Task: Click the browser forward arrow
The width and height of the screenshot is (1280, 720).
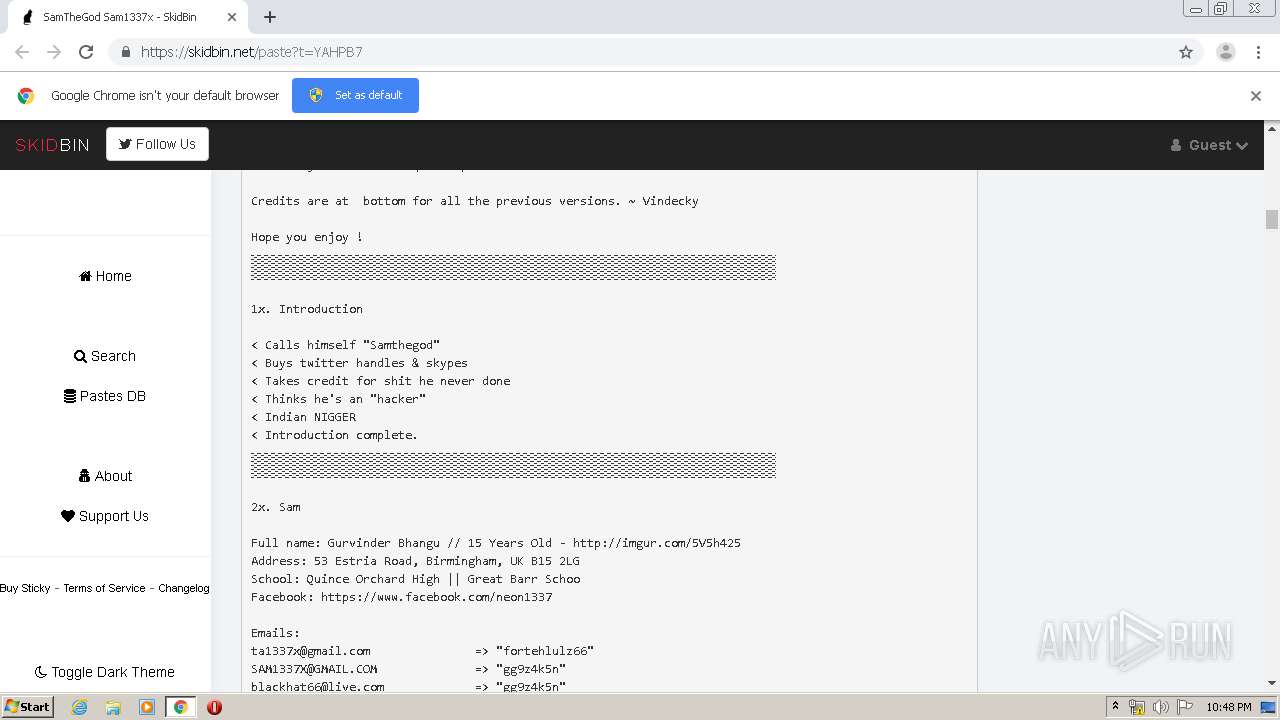Action: 54,52
